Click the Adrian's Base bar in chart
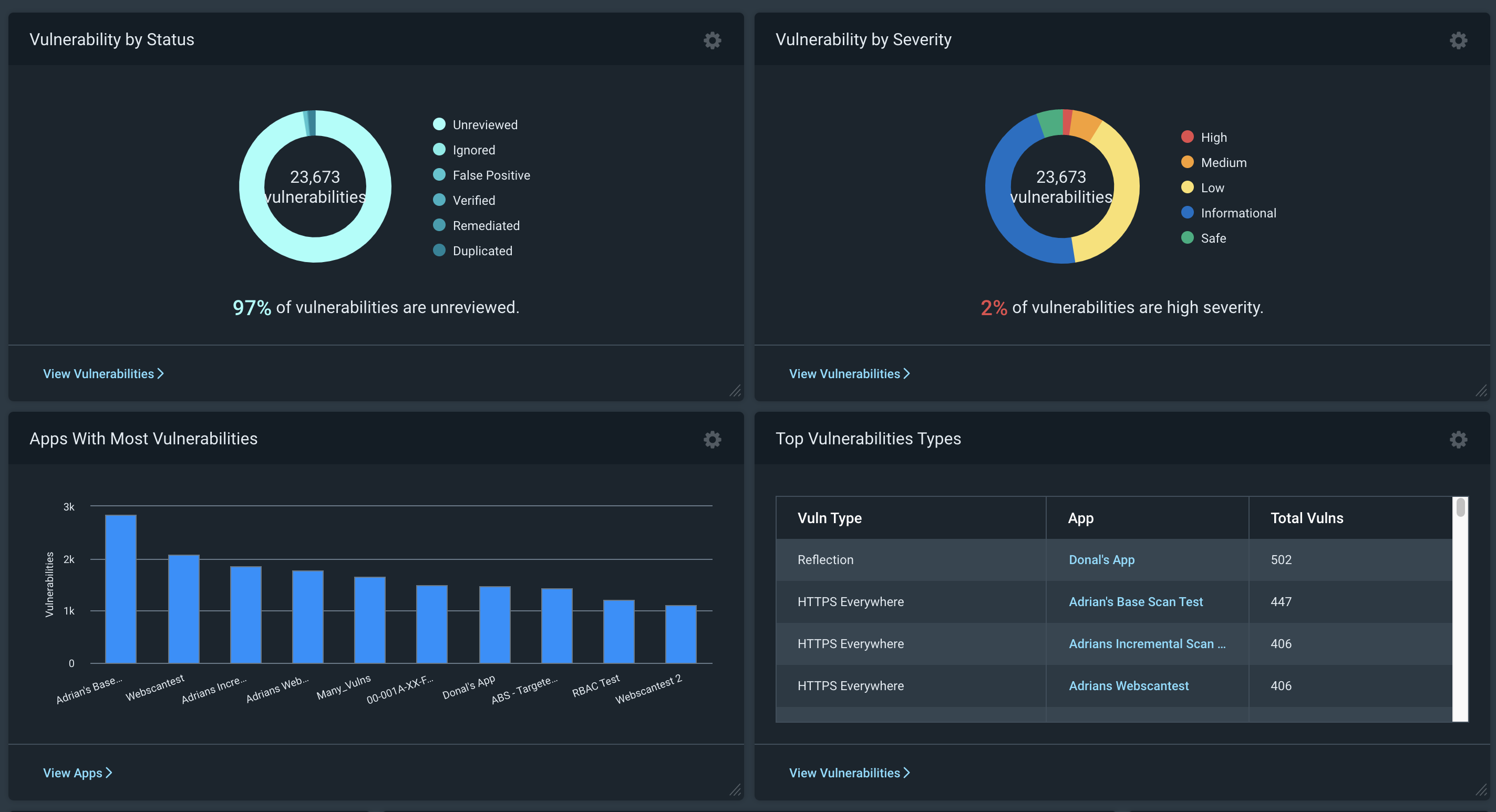The image size is (1496, 812). (121, 589)
